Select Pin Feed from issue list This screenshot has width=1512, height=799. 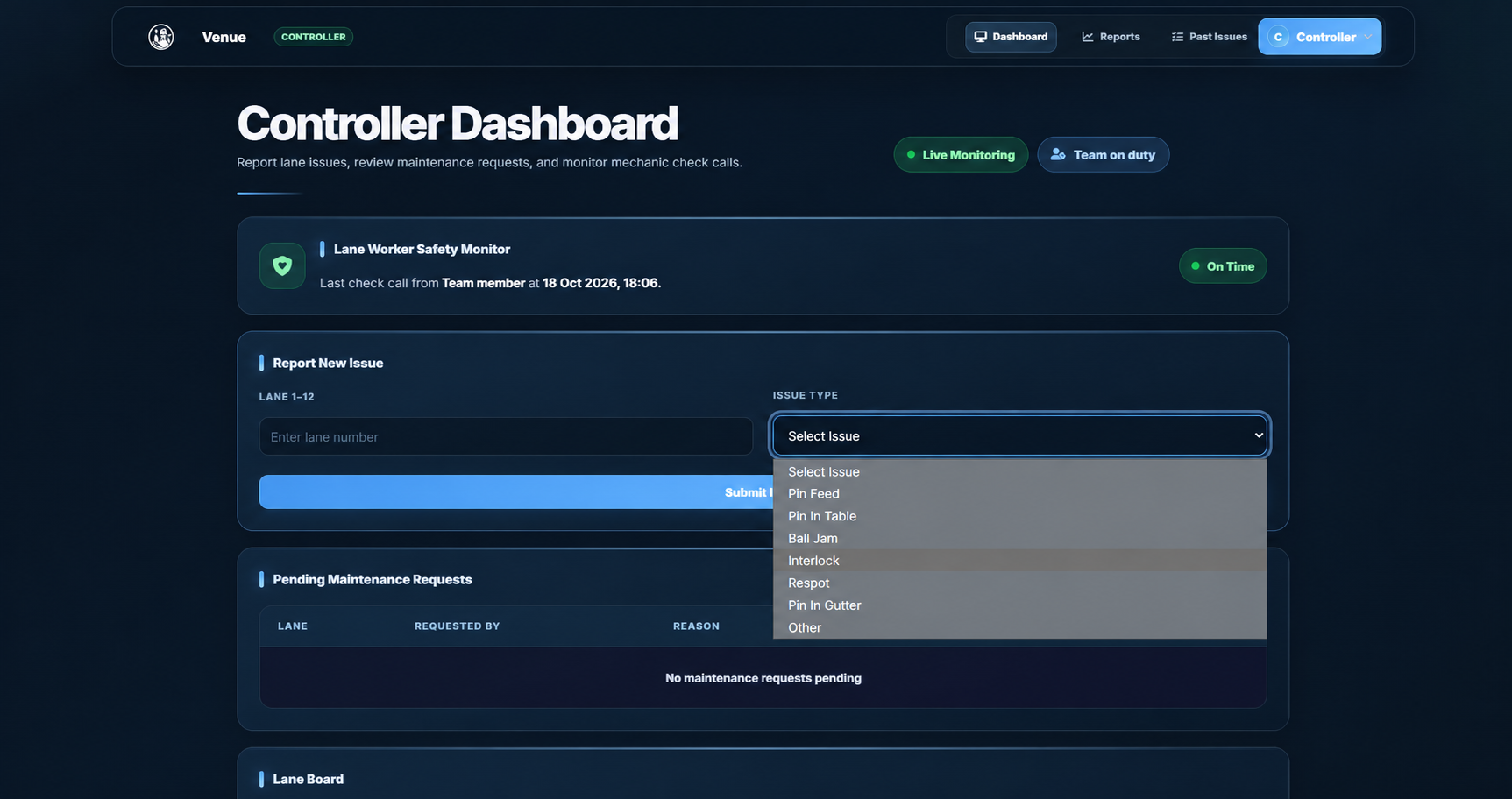[x=1020, y=494]
